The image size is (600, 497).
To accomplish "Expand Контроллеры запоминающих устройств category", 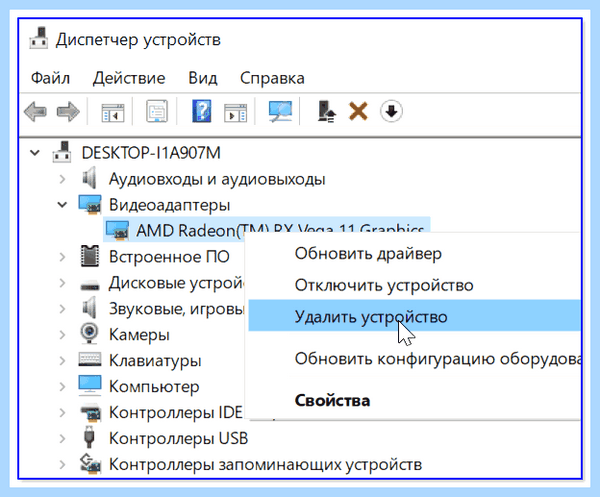I will click(62, 464).
